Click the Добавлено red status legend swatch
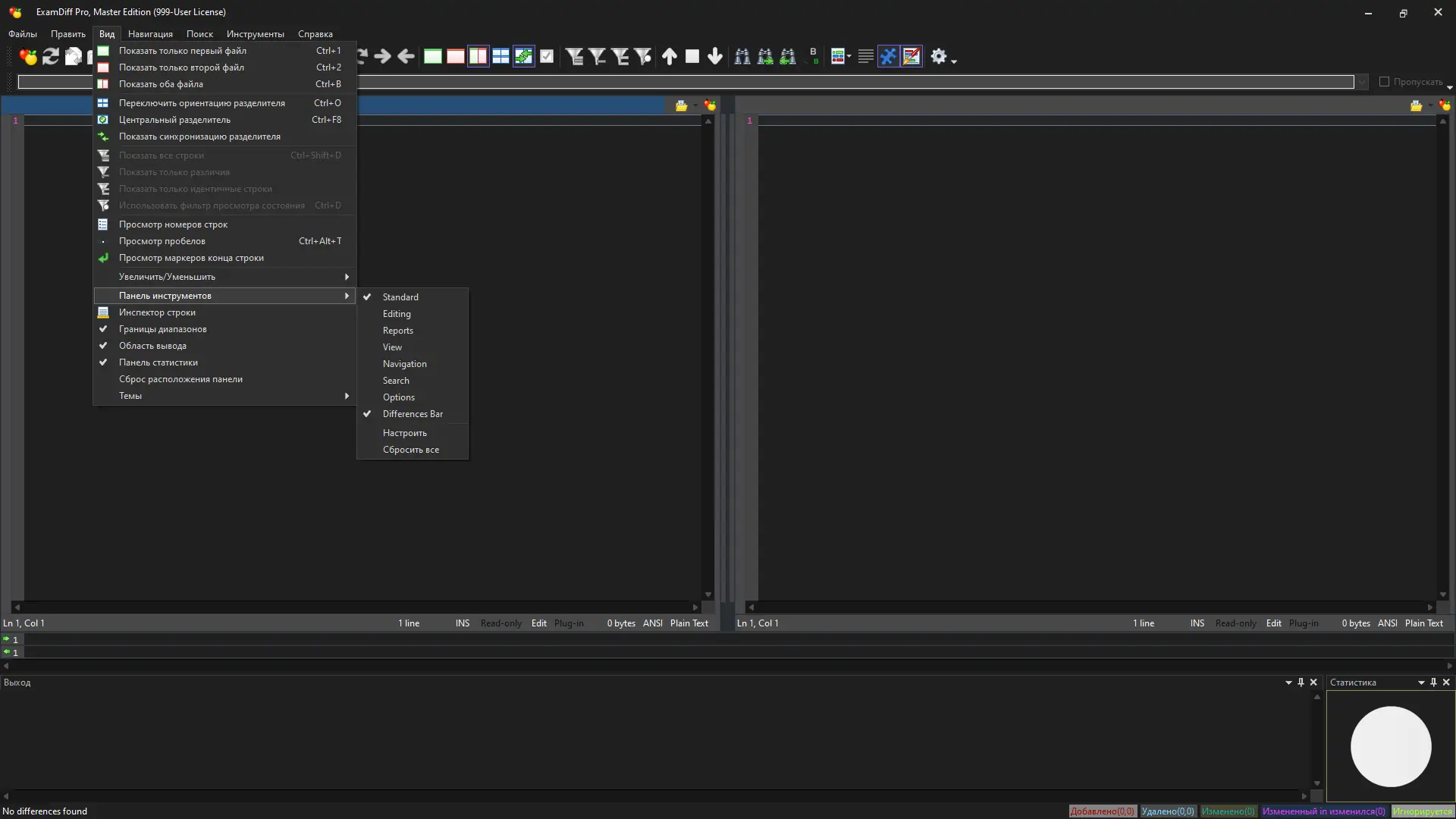1456x819 pixels. 1102,811
